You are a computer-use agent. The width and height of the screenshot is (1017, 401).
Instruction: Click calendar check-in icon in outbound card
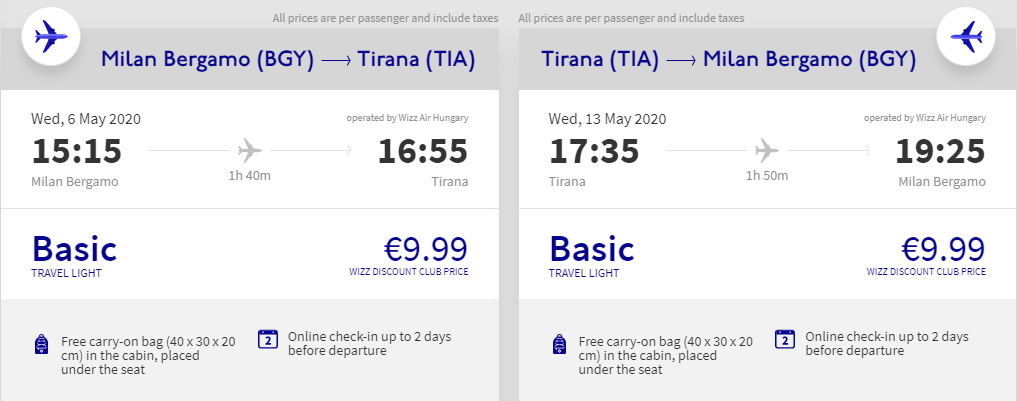[x=268, y=339]
